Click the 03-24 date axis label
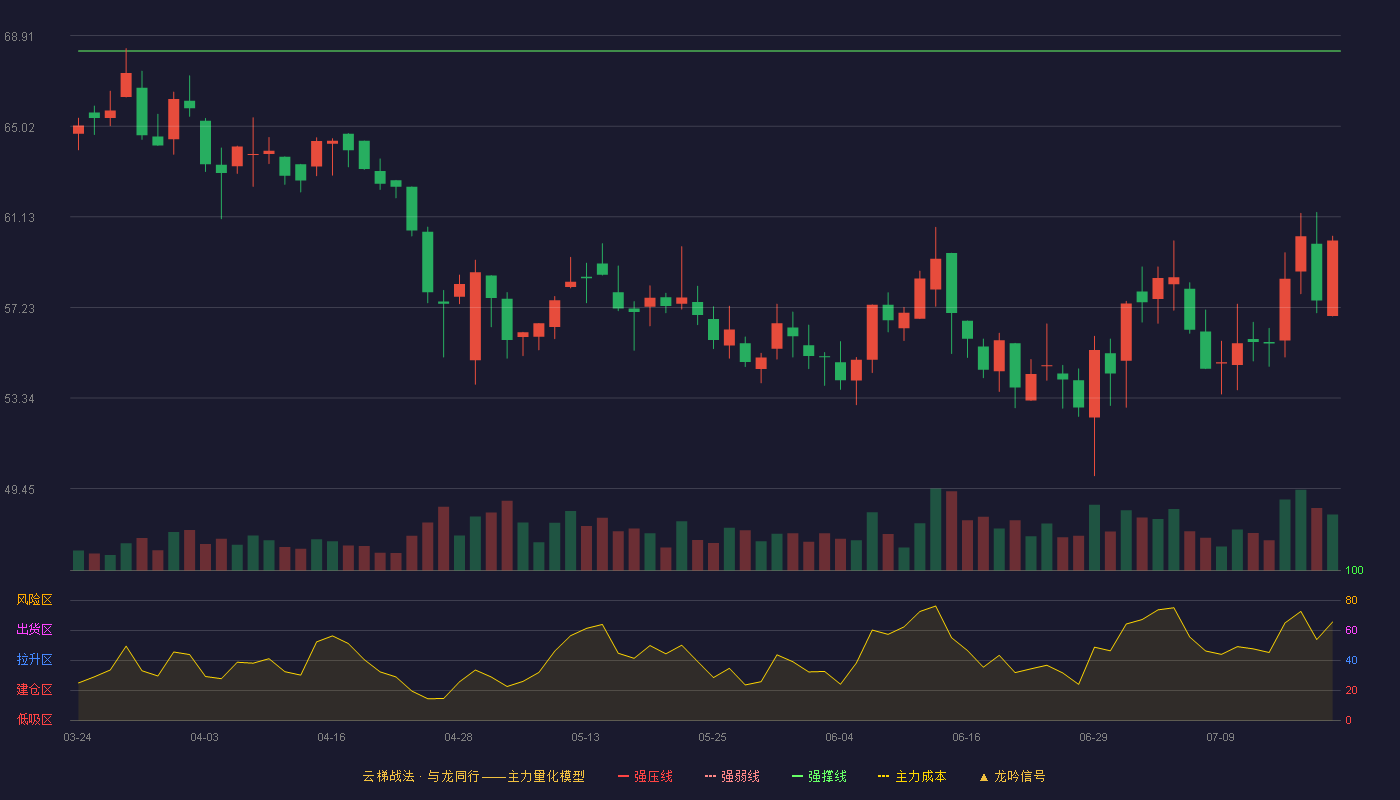This screenshot has width=1400, height=800. [77, 737]
